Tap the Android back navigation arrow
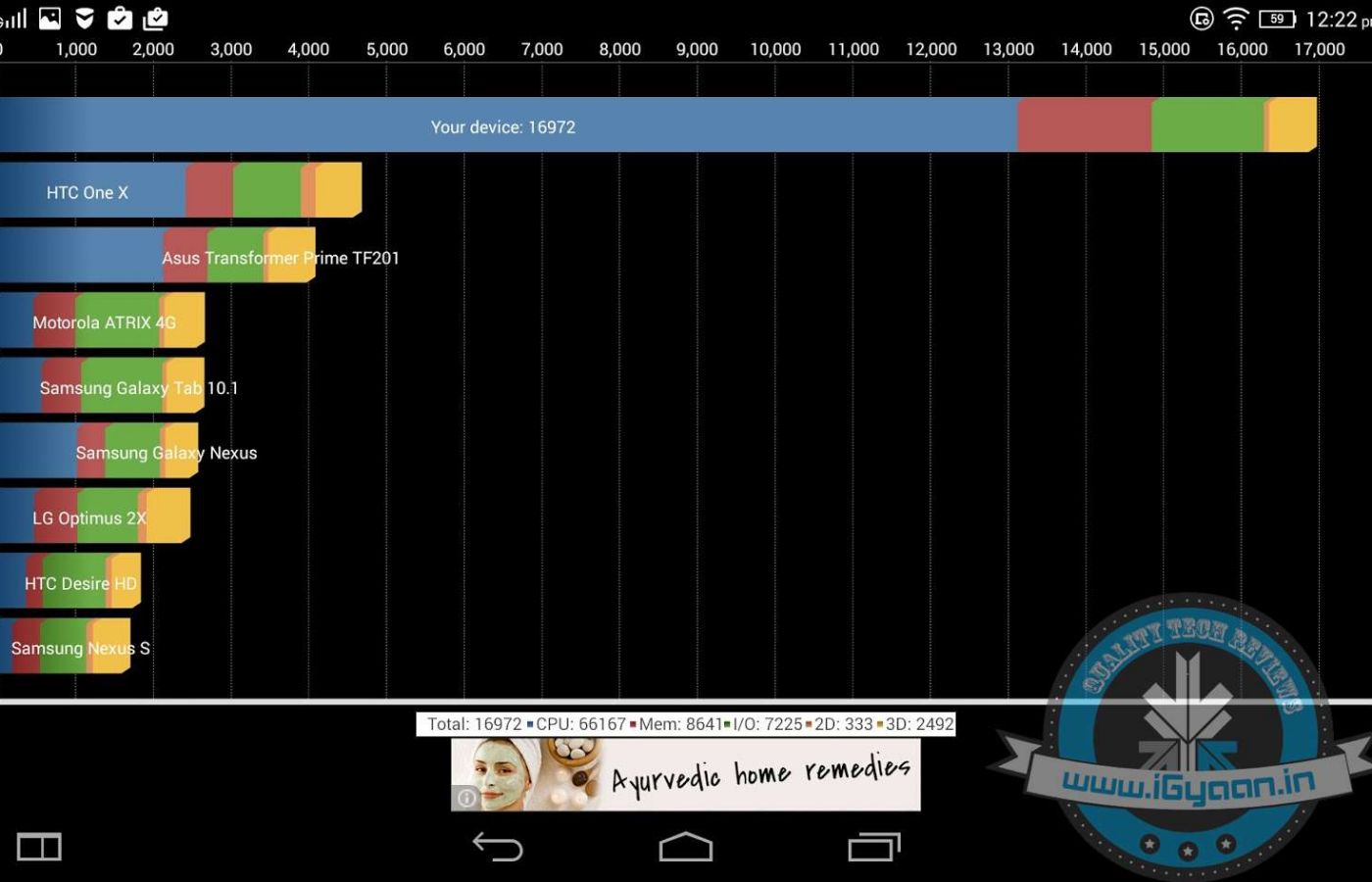This screenshot has height=882, width=1372. pos(498,846)
